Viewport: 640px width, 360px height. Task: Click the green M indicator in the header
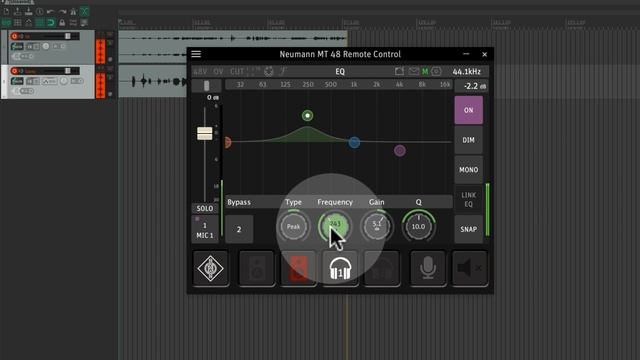[x=425, y=71]
